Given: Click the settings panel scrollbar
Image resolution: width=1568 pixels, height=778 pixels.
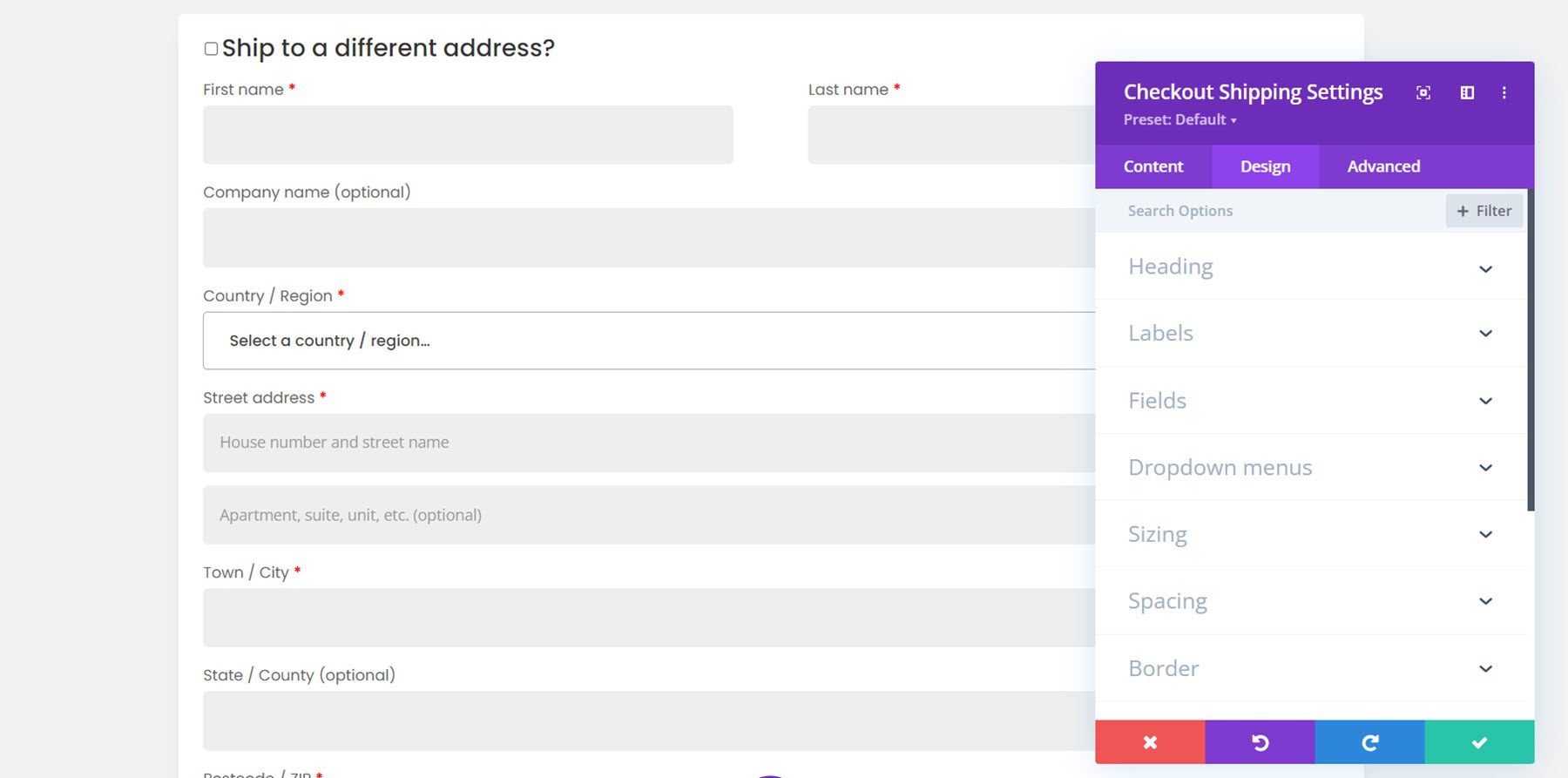Looking at the screenshot, I should [x=1531, y=348].
